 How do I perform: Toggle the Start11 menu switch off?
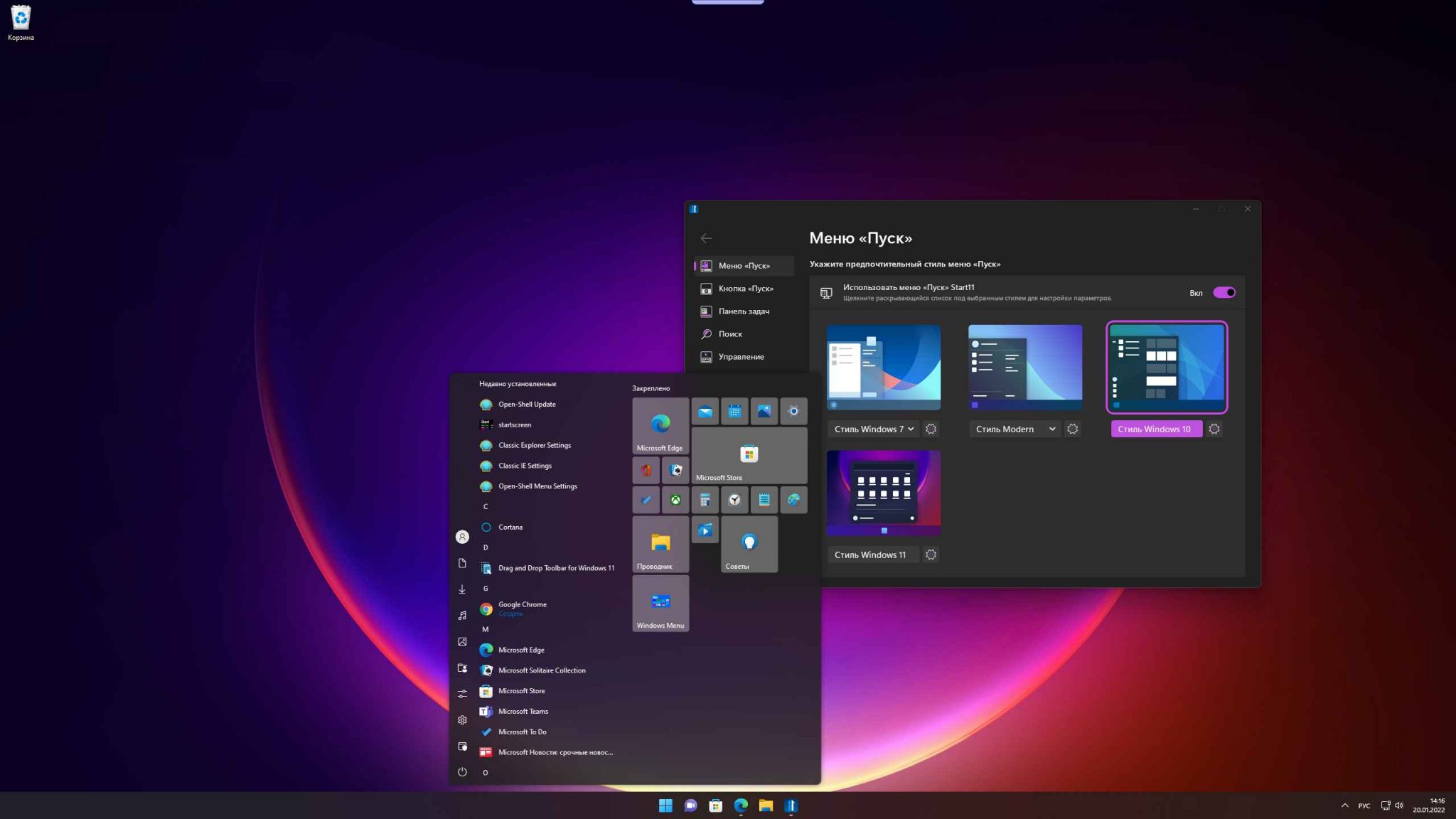point(1224,292)
